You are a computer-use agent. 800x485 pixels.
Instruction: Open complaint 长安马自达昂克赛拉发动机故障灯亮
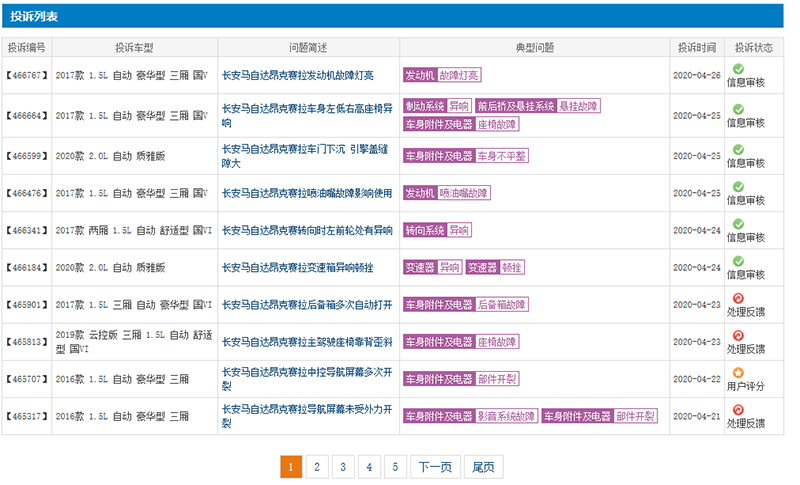[x=298, y=76]
